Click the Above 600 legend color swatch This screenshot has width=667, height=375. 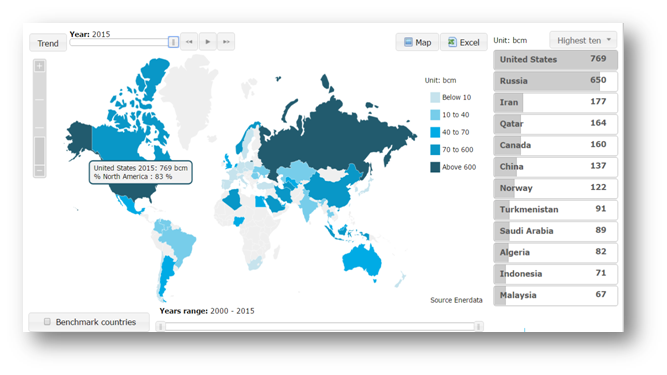point(435,167)
